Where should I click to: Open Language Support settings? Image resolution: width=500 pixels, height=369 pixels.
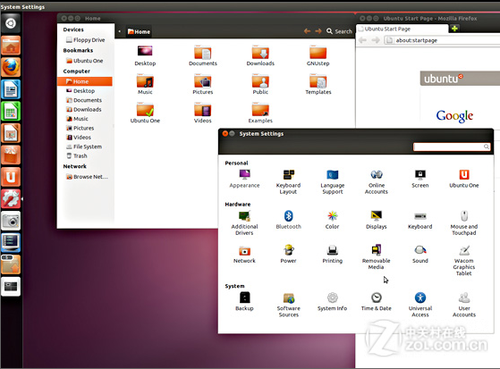tap(332, 182)
